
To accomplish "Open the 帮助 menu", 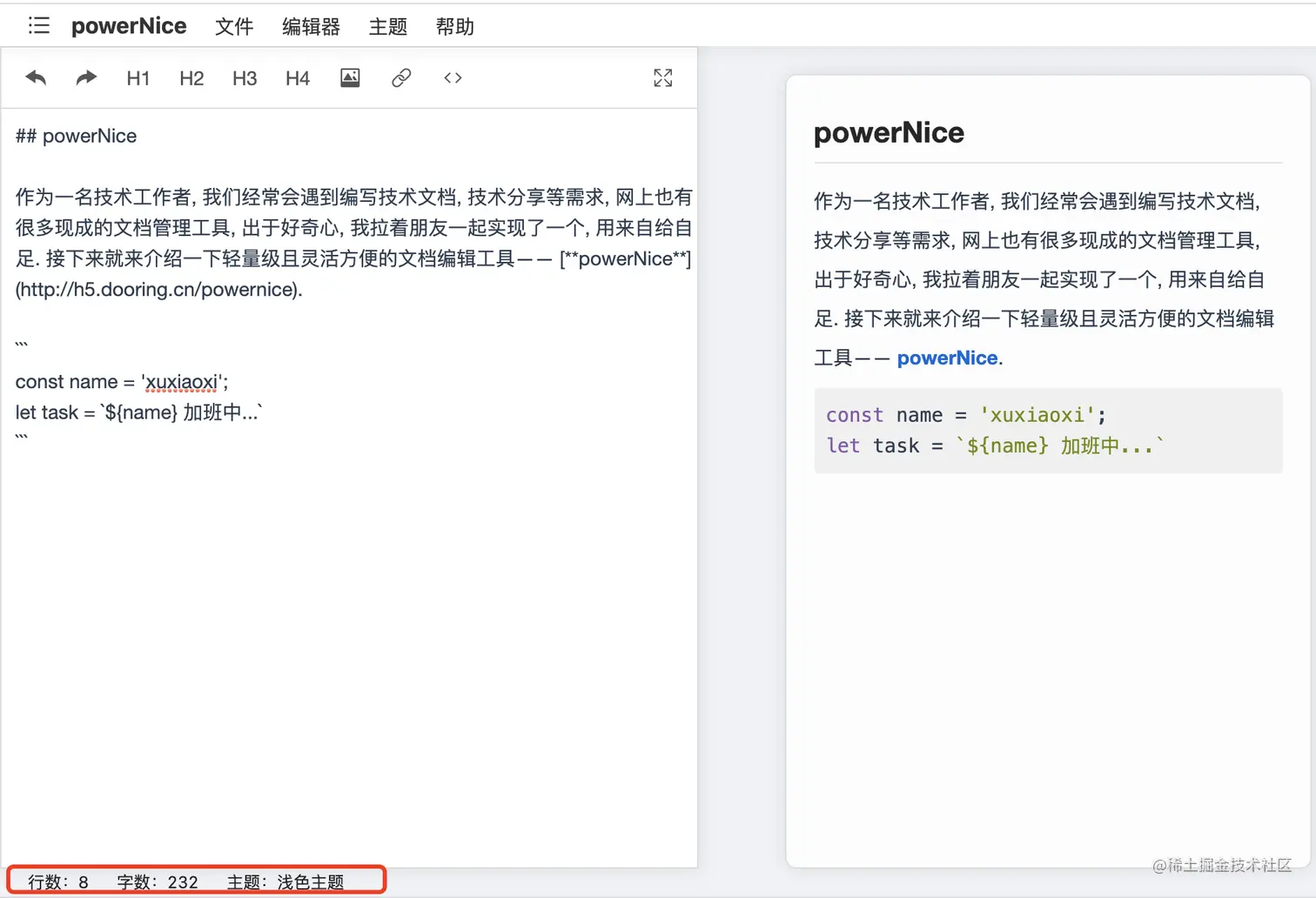I will 455,27.
